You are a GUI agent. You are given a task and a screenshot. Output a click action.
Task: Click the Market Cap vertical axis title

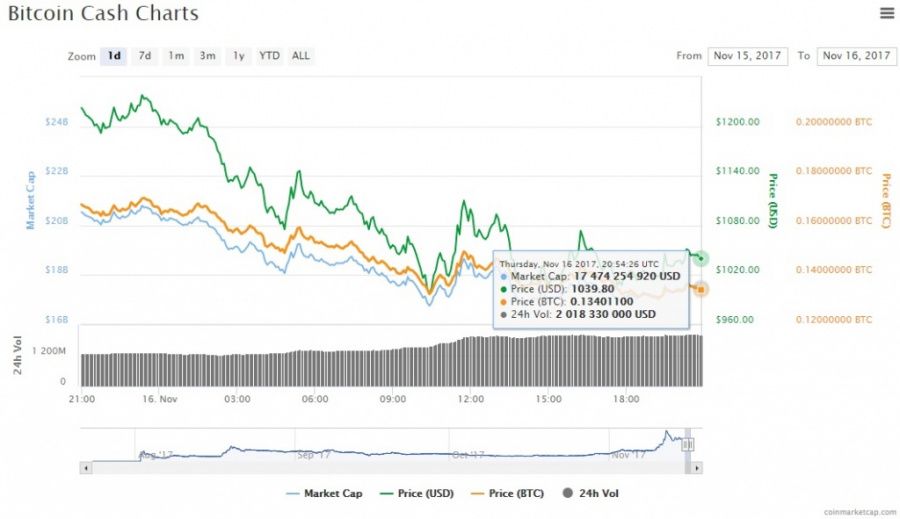pyautogui.click(x=30, y=200)
